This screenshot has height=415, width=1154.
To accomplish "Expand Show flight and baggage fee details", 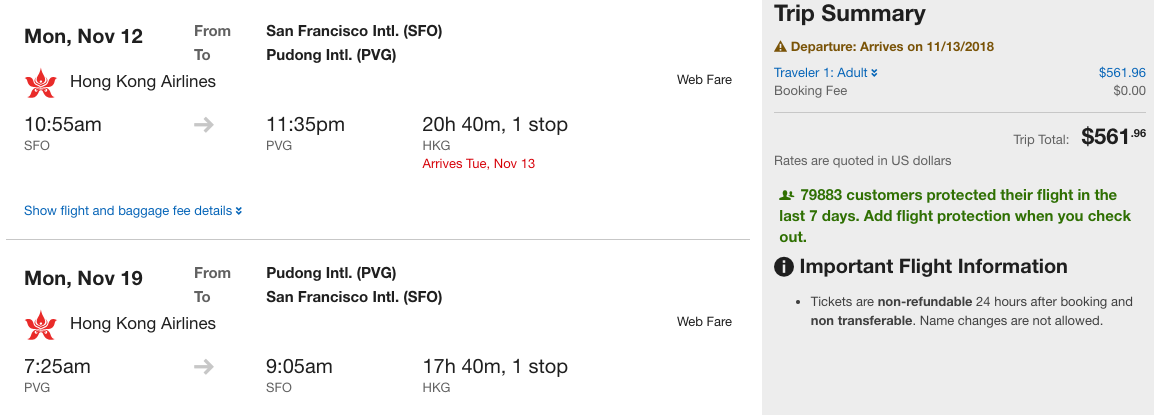I will pos(133,211).
